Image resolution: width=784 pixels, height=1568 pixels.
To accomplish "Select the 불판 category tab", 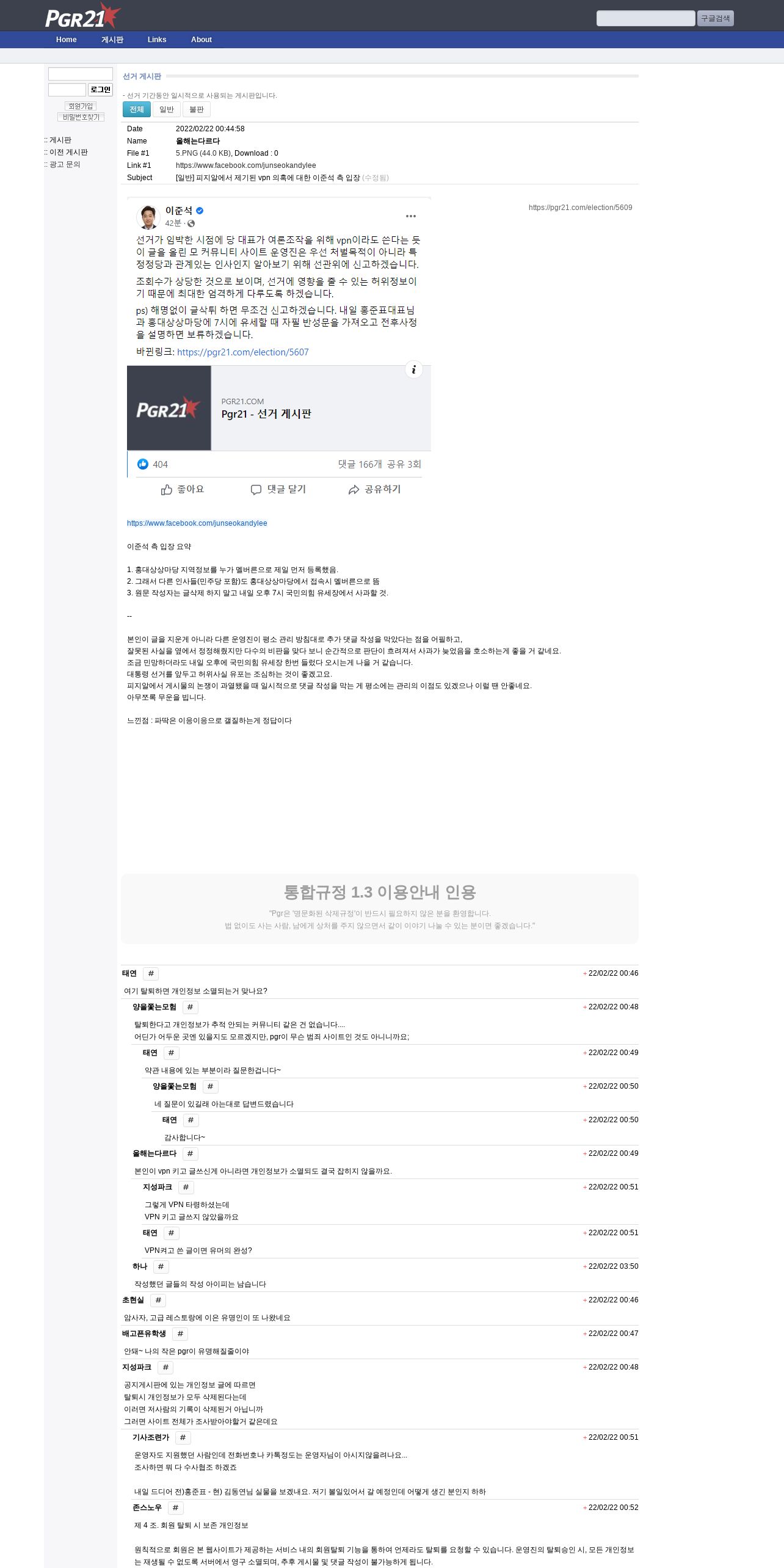I will (x=197, y=109).
